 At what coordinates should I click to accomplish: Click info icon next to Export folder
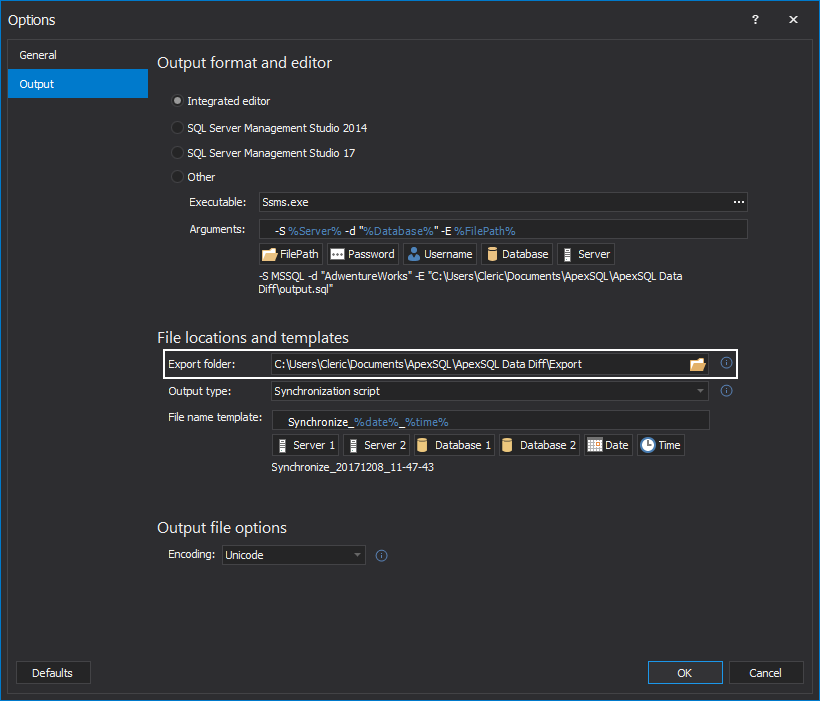(x=727, y=363)
